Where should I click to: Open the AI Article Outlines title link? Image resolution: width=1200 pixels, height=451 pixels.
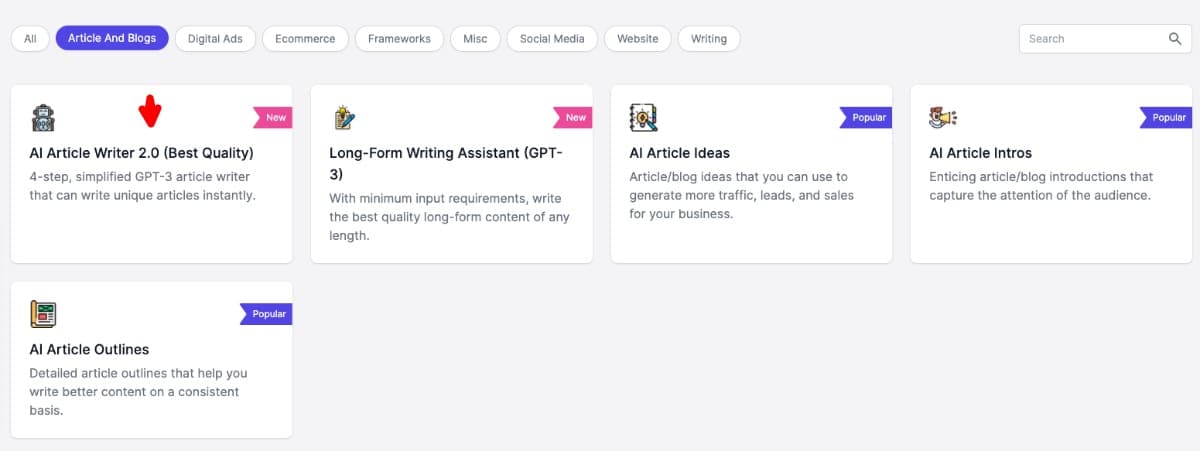pos(89,350)
